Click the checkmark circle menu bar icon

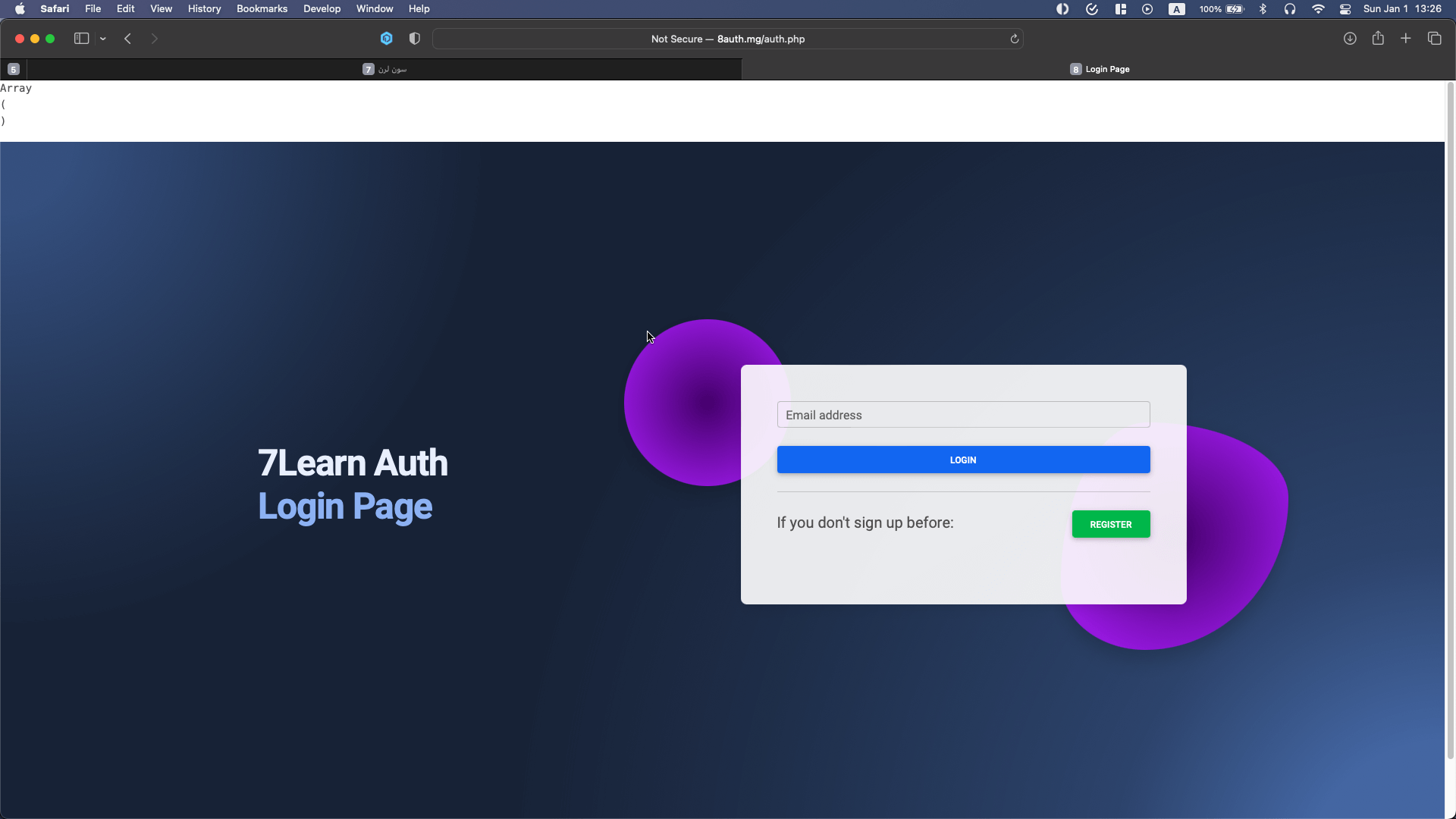coord(1092,9)
